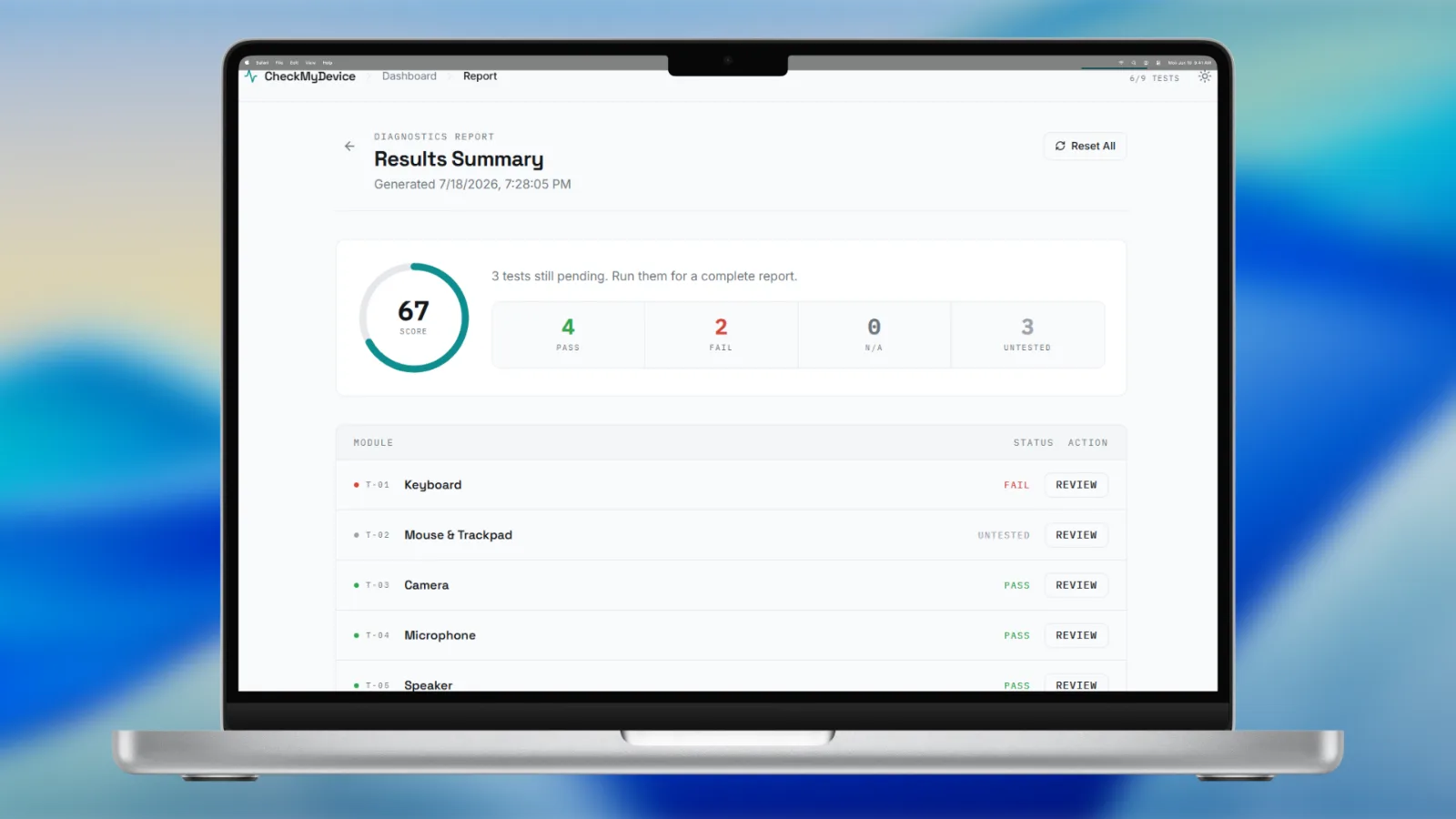Click the Camera module name
Viewport: 1456px width, 819px height.
tap(426, 585)
